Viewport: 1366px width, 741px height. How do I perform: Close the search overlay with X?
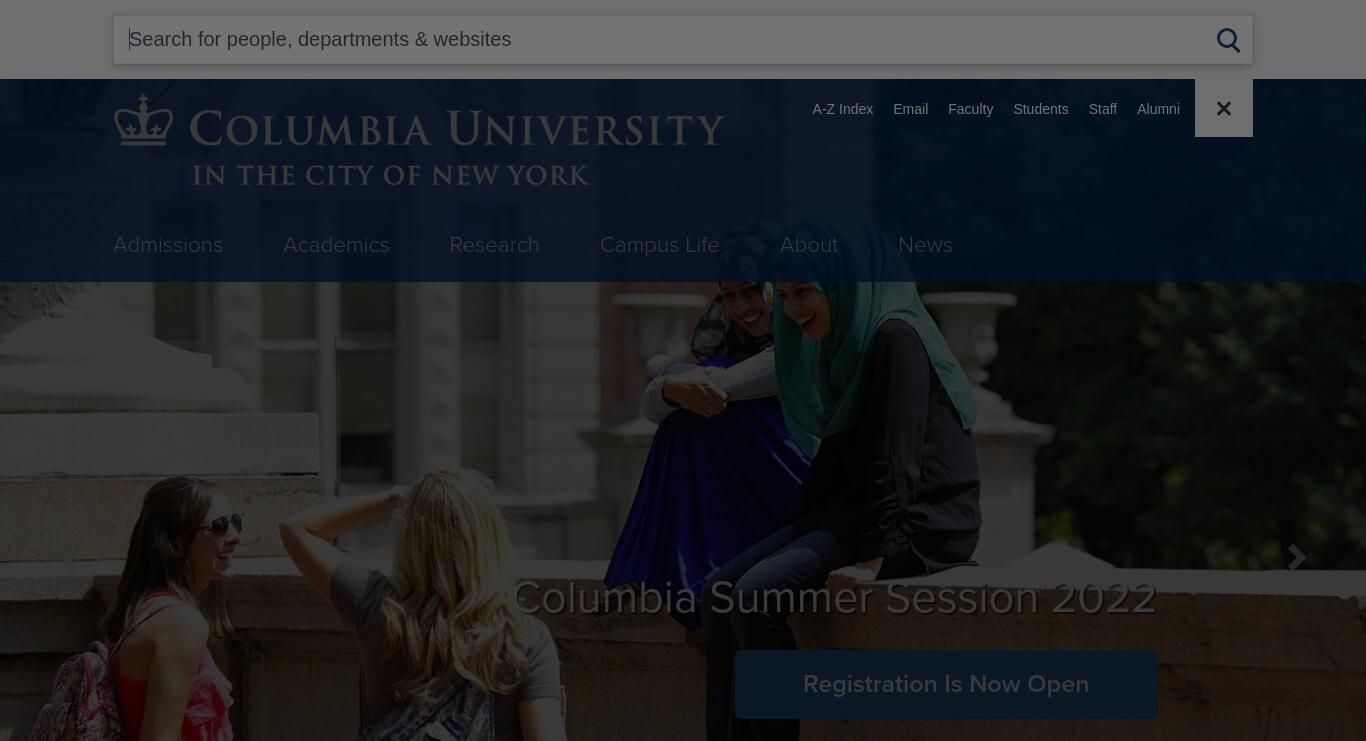(x=1223, y=108)
